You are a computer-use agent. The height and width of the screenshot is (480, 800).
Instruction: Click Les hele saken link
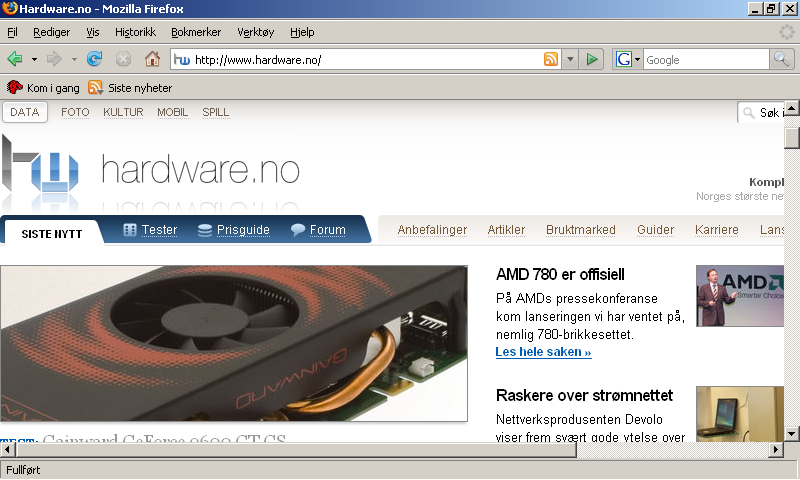click(x=543, y=352)
